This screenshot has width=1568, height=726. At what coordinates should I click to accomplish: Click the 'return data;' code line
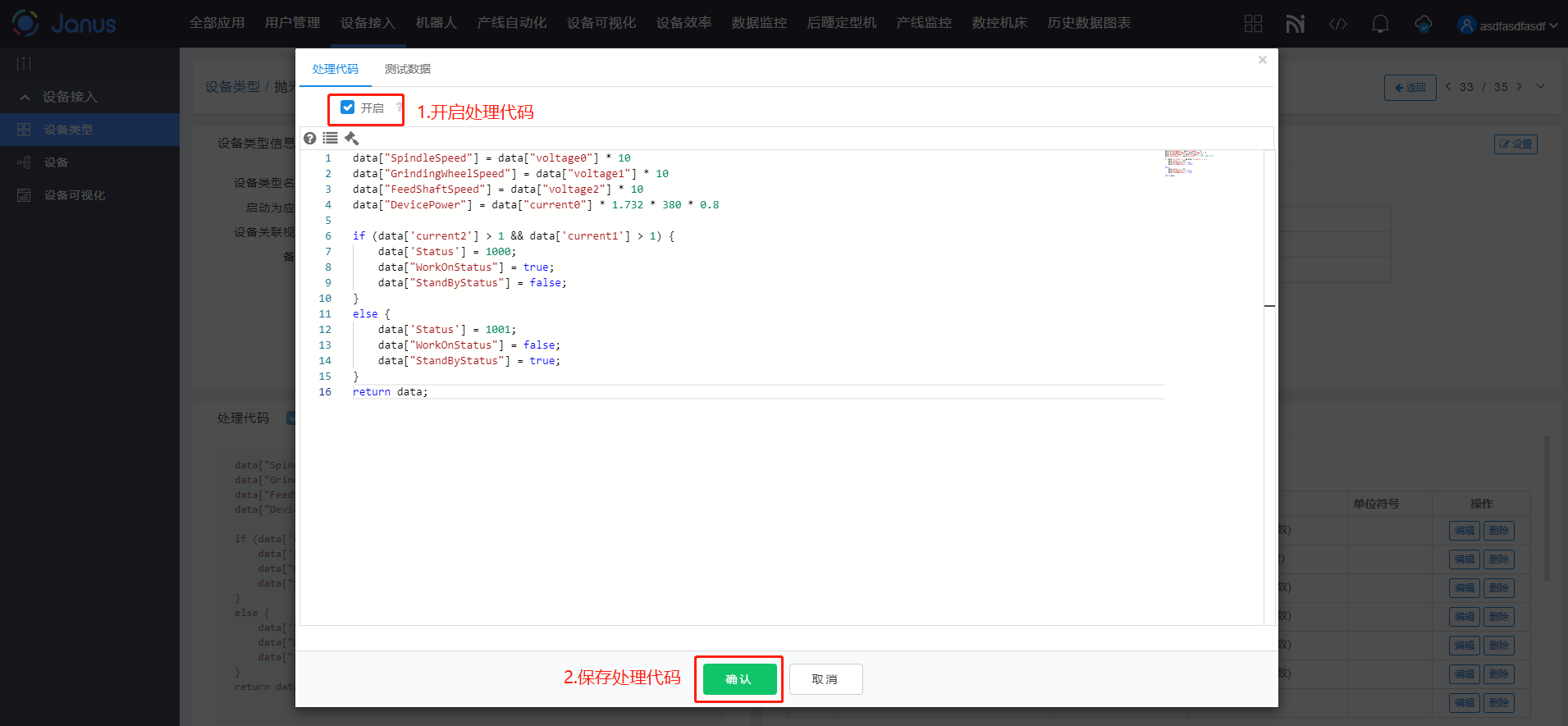[x=391, y=392]
